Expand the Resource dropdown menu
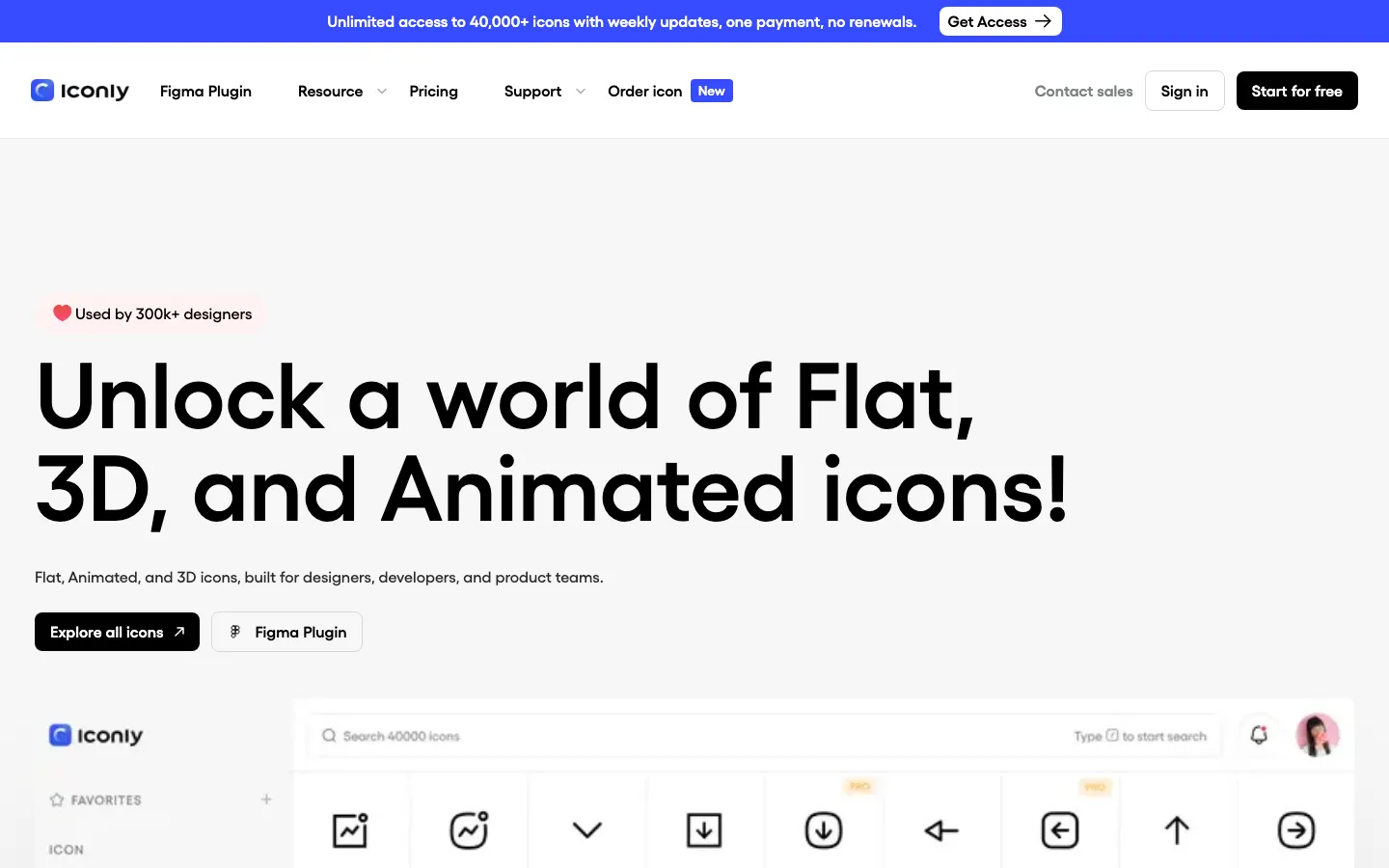 (341, 91)
